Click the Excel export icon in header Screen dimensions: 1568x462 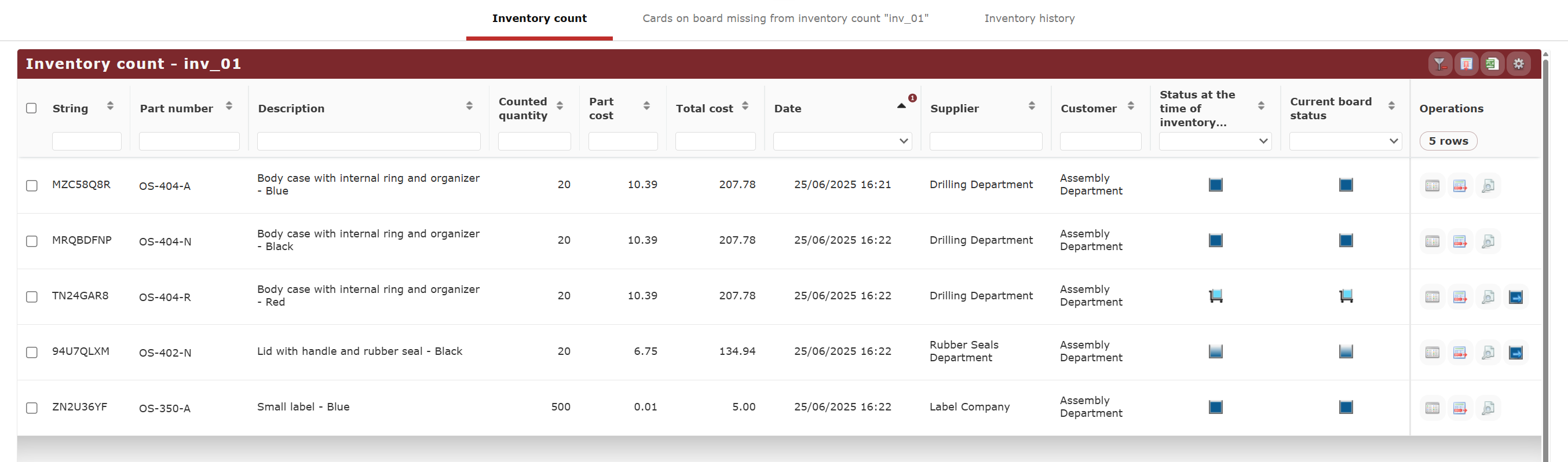click(x=1492, y=64)
